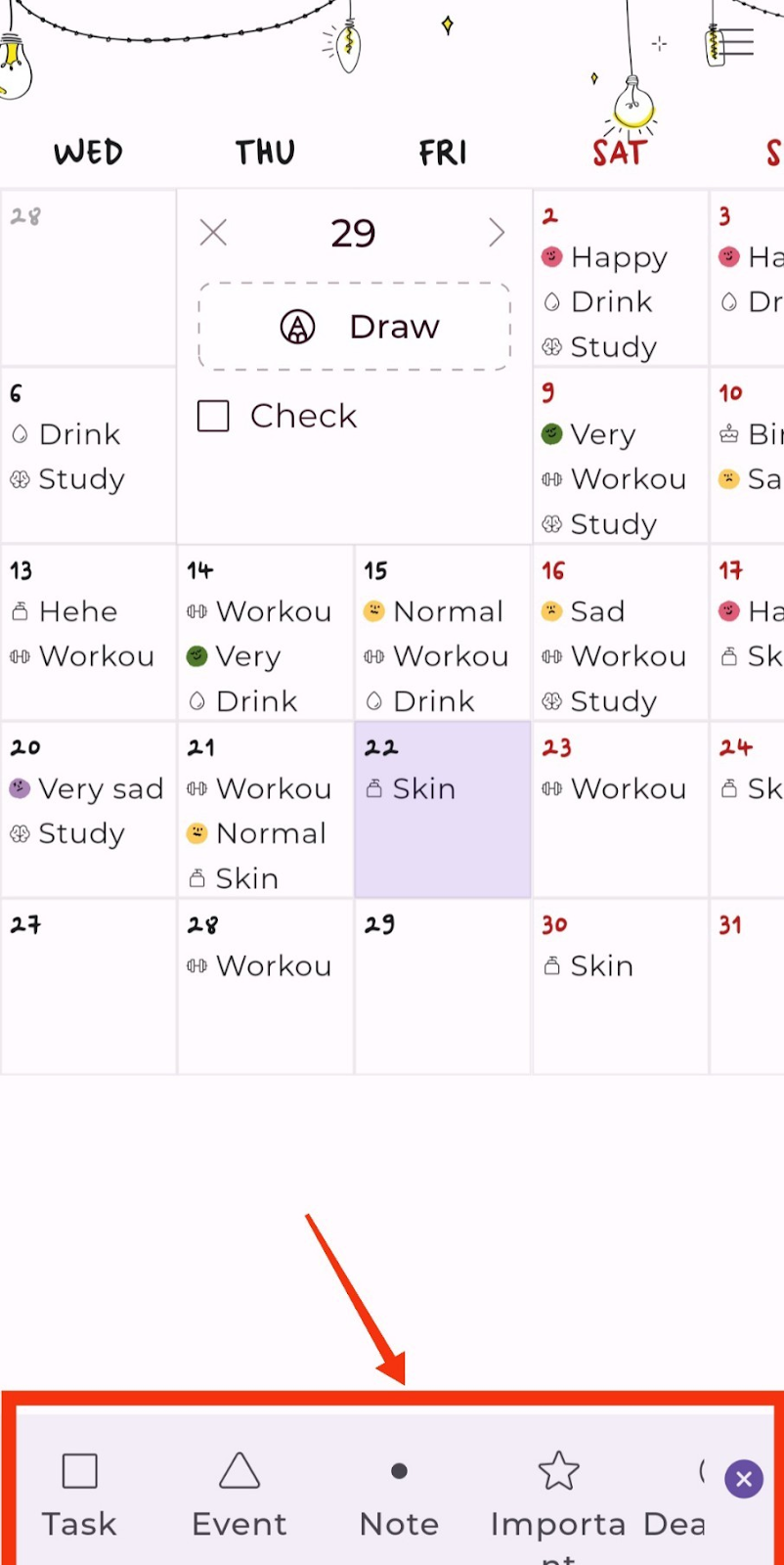The width and height of the screenshot is (784, 1565).
Task: Select the Important star icon
Action: (x=558, y=1471)
